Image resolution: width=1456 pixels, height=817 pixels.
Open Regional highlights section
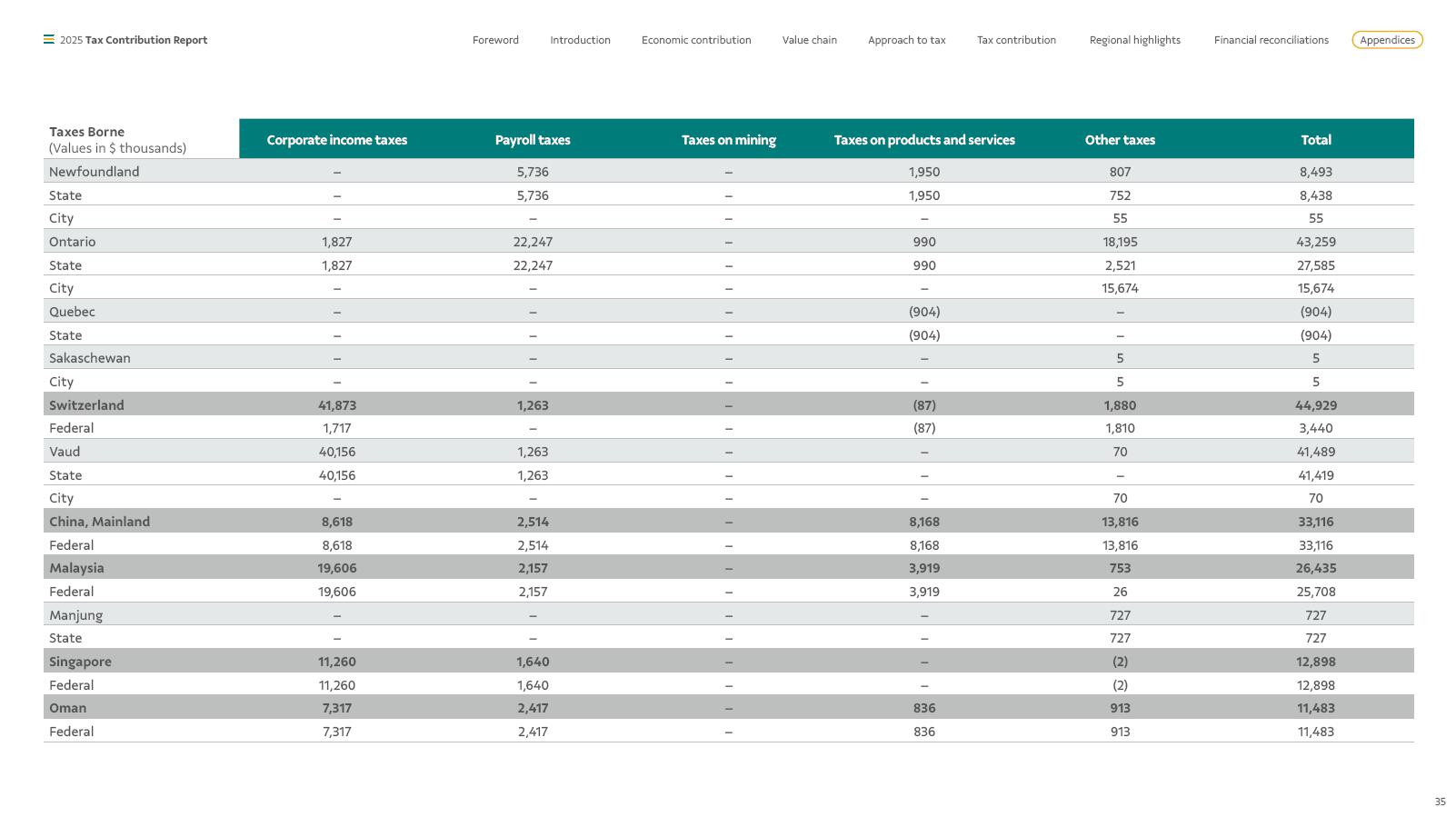click(1134, 40)
